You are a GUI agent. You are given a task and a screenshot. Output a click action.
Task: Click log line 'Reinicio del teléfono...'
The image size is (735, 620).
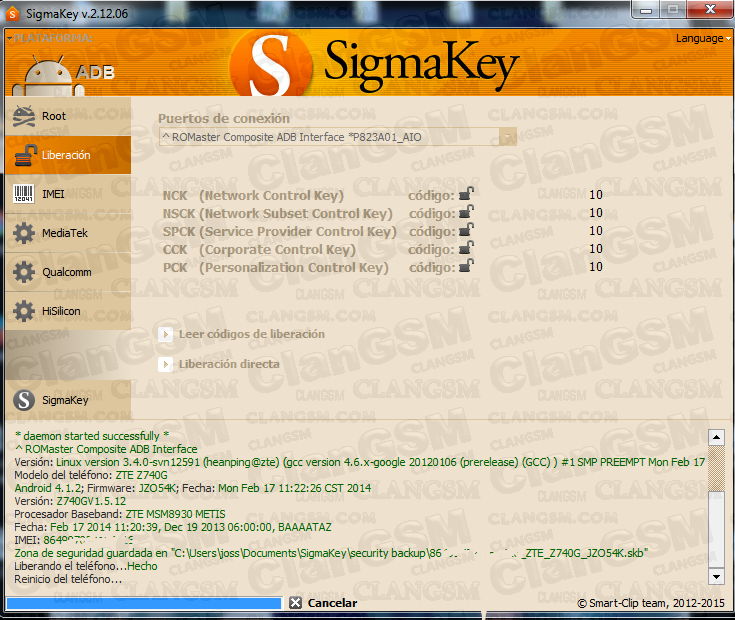click(x=68, y=579)
